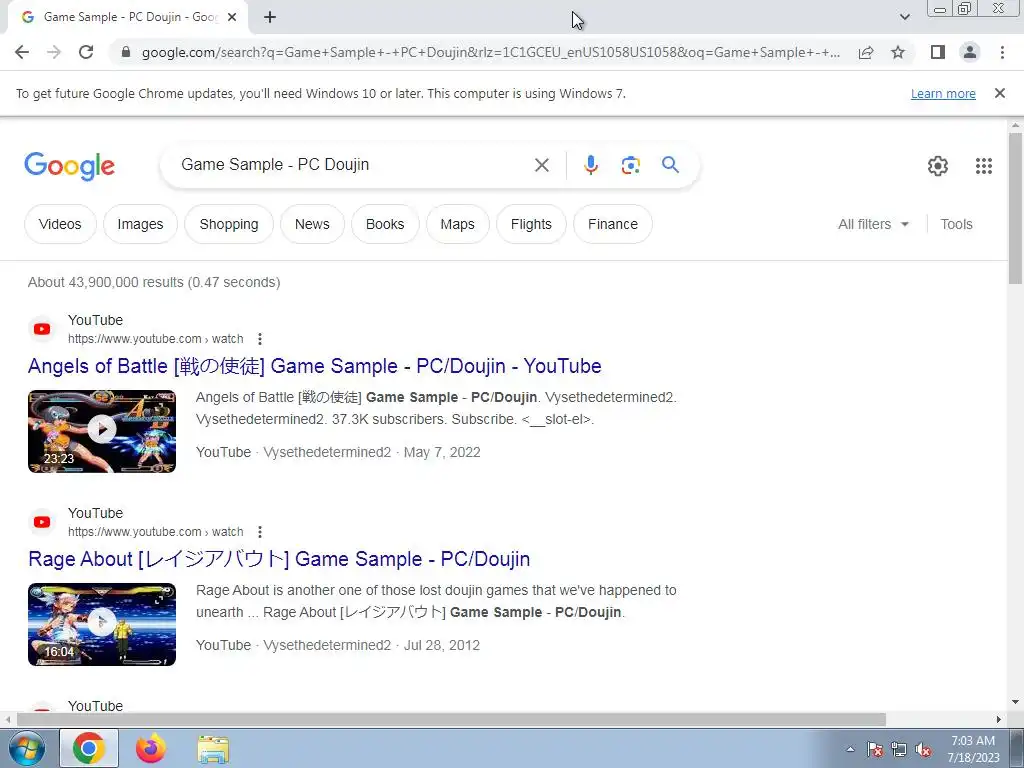Open search Tools
Viewport: 1024px width, 768px height.
coord(956,224)
